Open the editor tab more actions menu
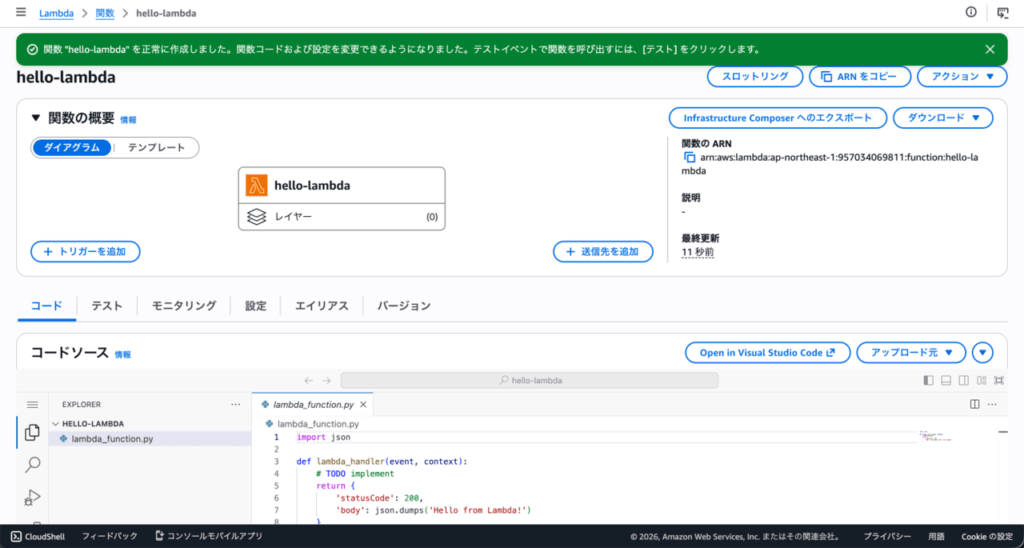This screenshot has width=1024, height=548. point(993,404)
